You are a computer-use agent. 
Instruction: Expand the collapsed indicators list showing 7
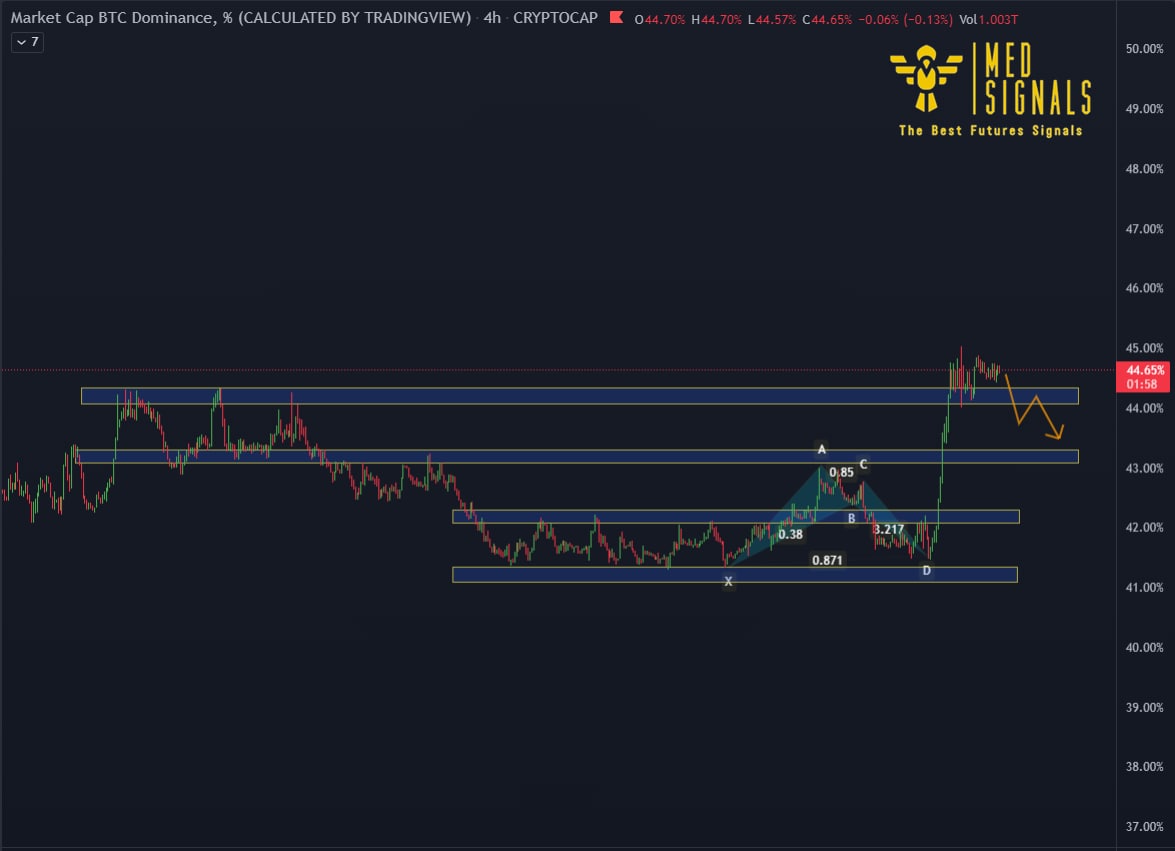pos(28,43)
